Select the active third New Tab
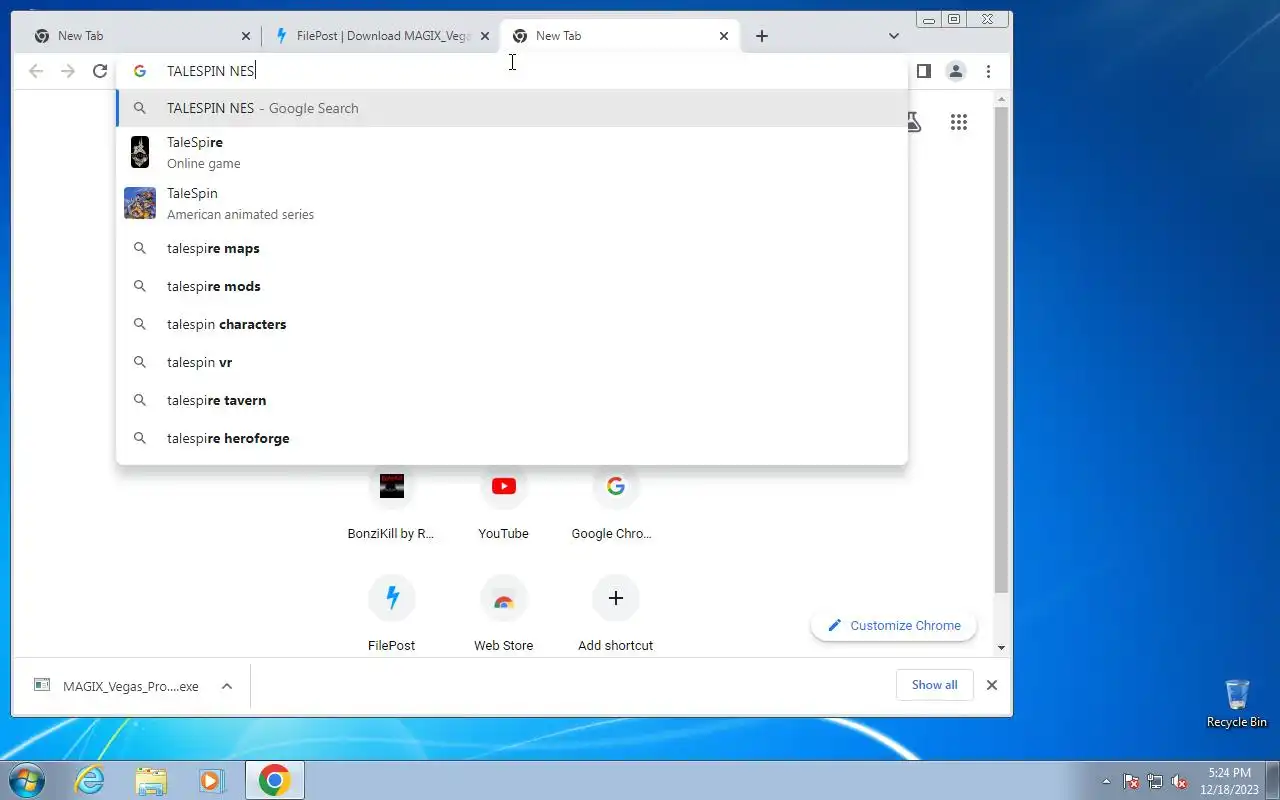Viewport: 1280px width, 800px height. (x=619, y=36)
